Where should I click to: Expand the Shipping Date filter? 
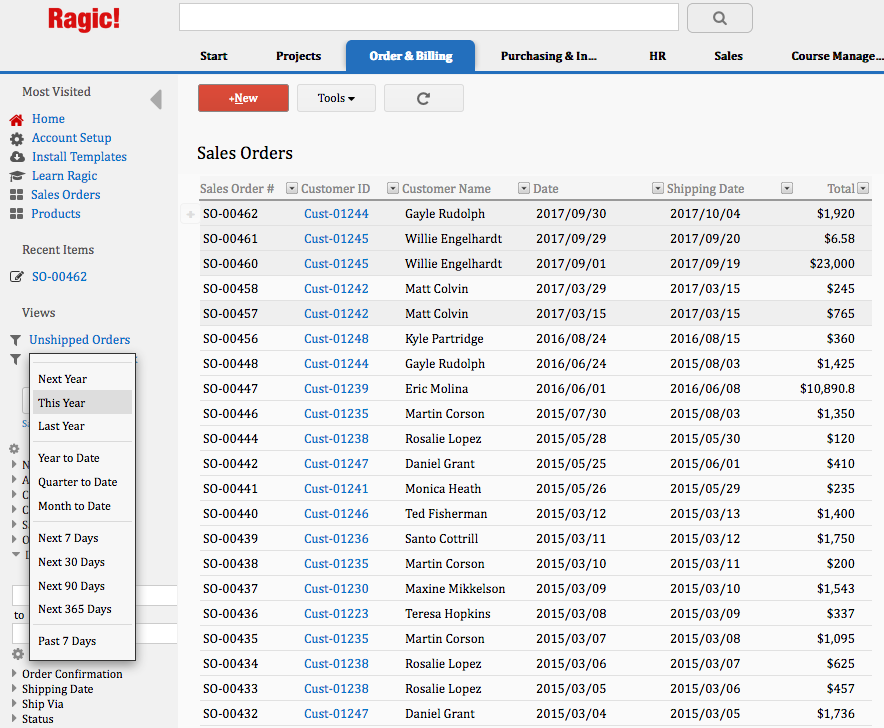14,688
